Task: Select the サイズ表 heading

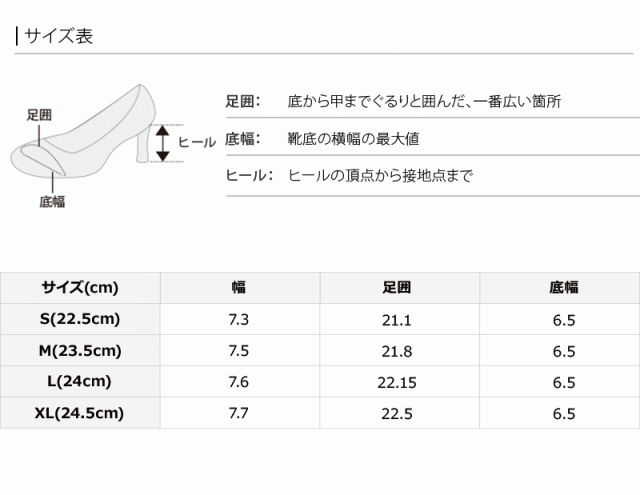Action: 58,37
